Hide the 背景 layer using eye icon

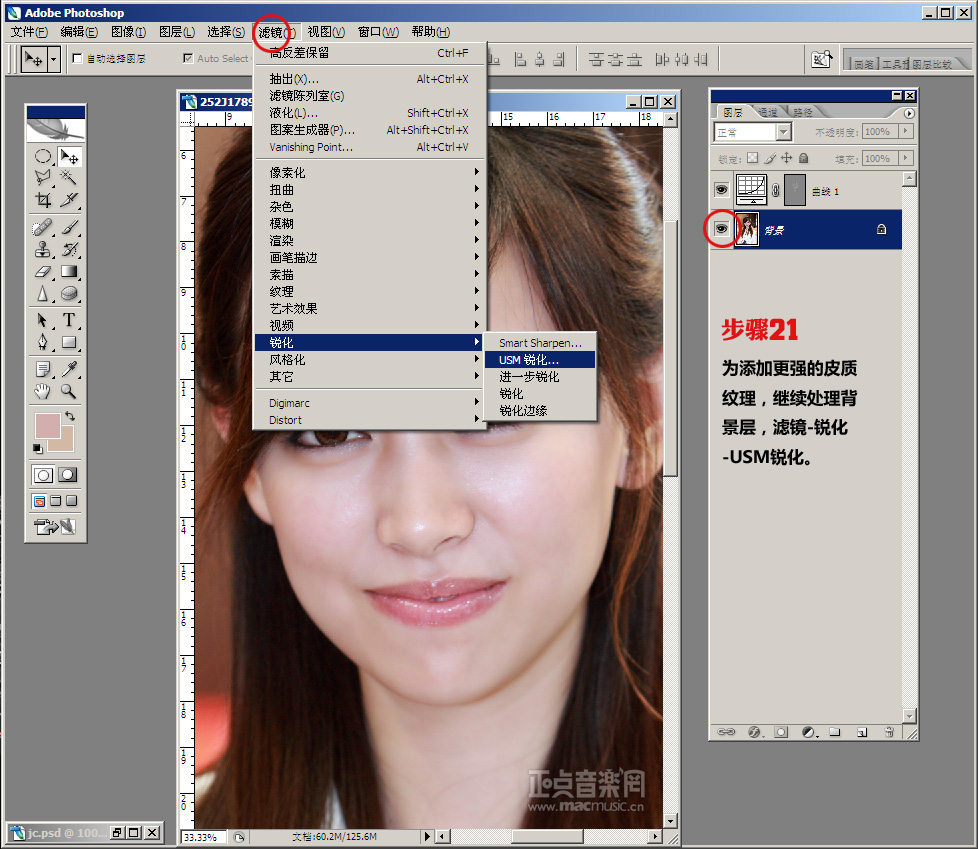pos(720,230)
